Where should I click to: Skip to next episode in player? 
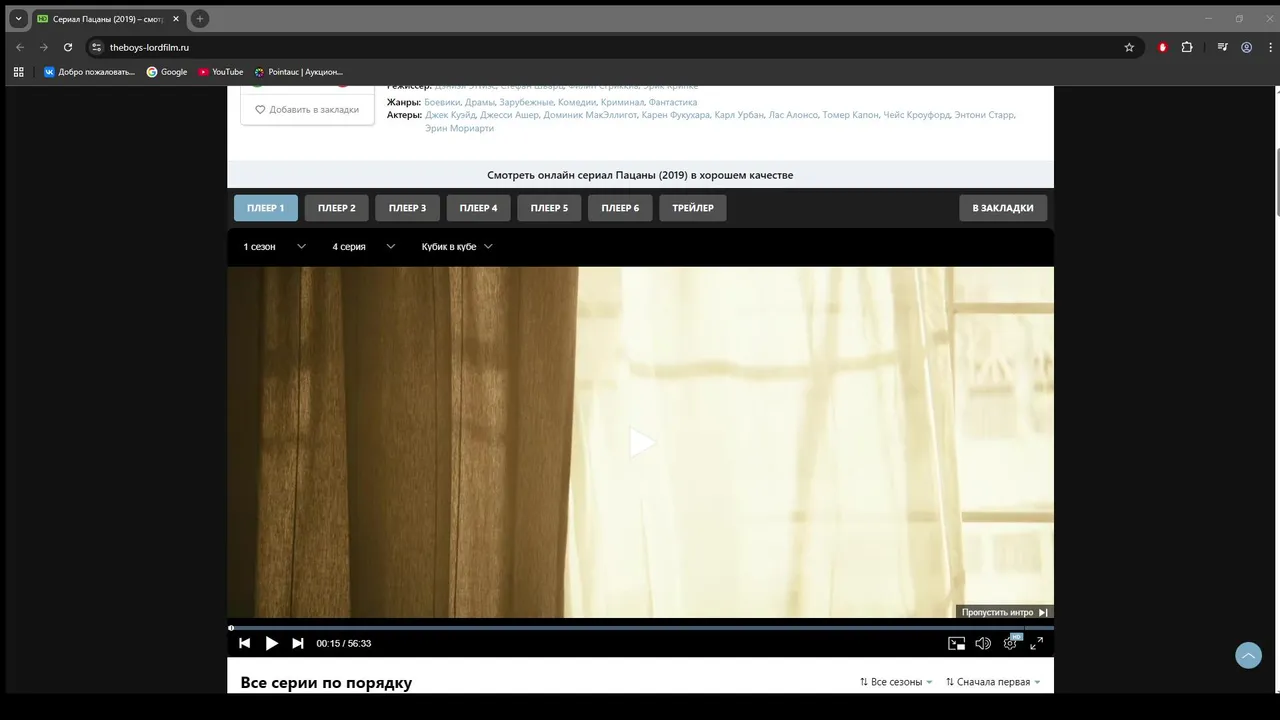tap(298, 643)
